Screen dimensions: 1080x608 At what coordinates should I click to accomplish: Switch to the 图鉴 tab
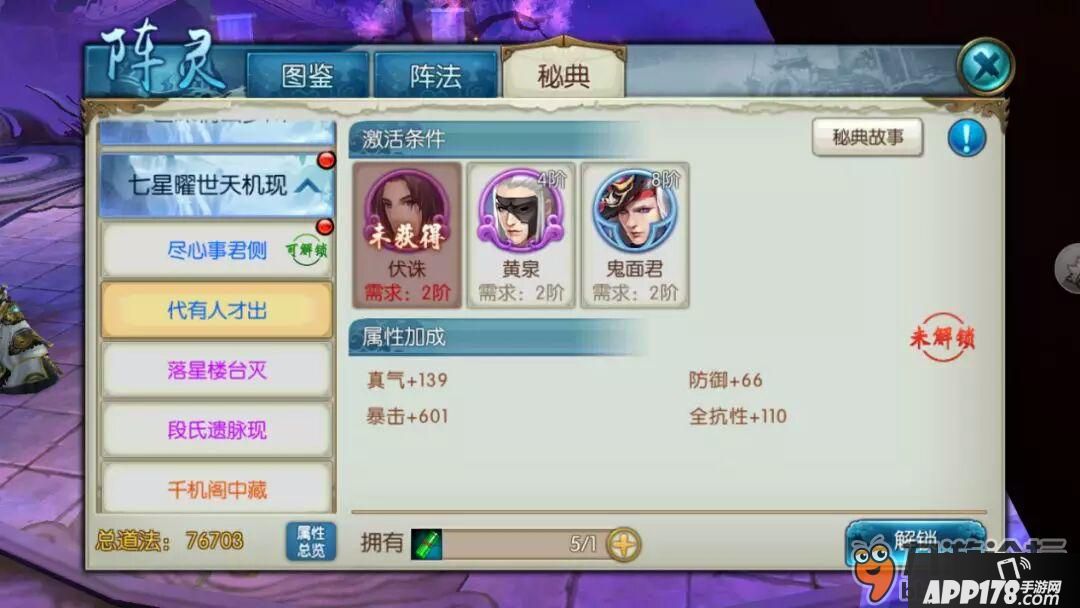pyautogui.click(x=307, y=75)
